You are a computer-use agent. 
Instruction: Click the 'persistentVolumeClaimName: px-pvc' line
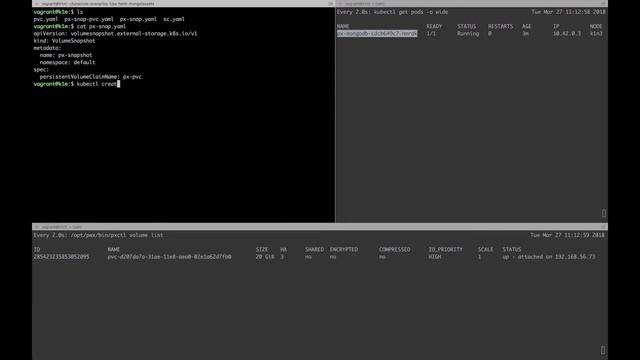[x=91, y=77]
